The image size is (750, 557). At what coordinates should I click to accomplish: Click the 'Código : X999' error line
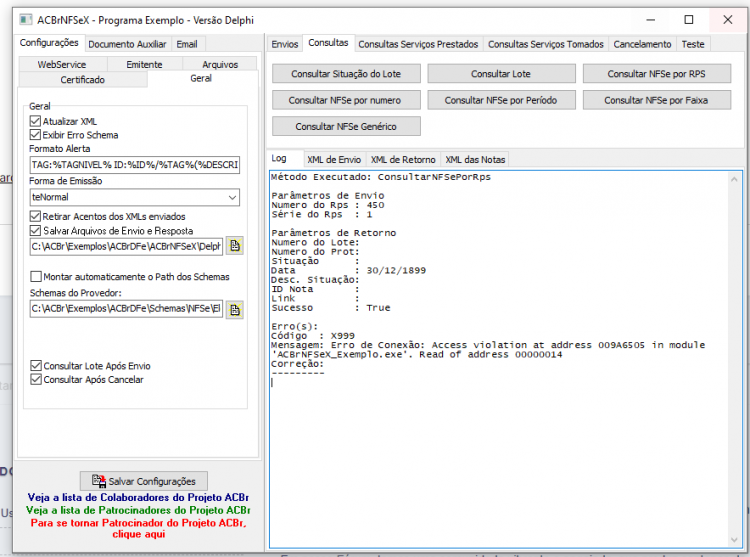pyautogui.click(x=313, y=336)
